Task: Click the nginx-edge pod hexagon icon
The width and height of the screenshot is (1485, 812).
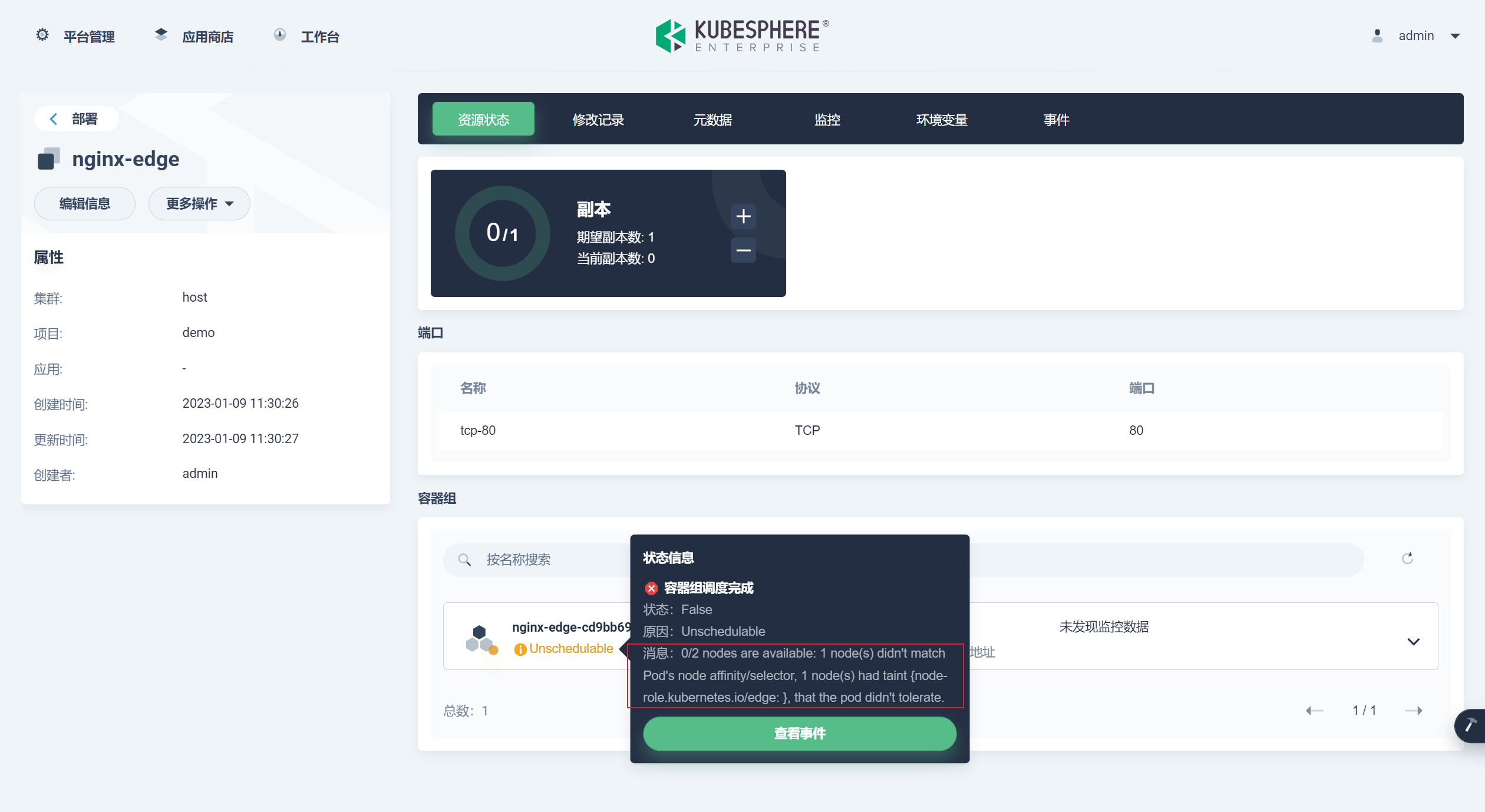Action: point(481,638)
